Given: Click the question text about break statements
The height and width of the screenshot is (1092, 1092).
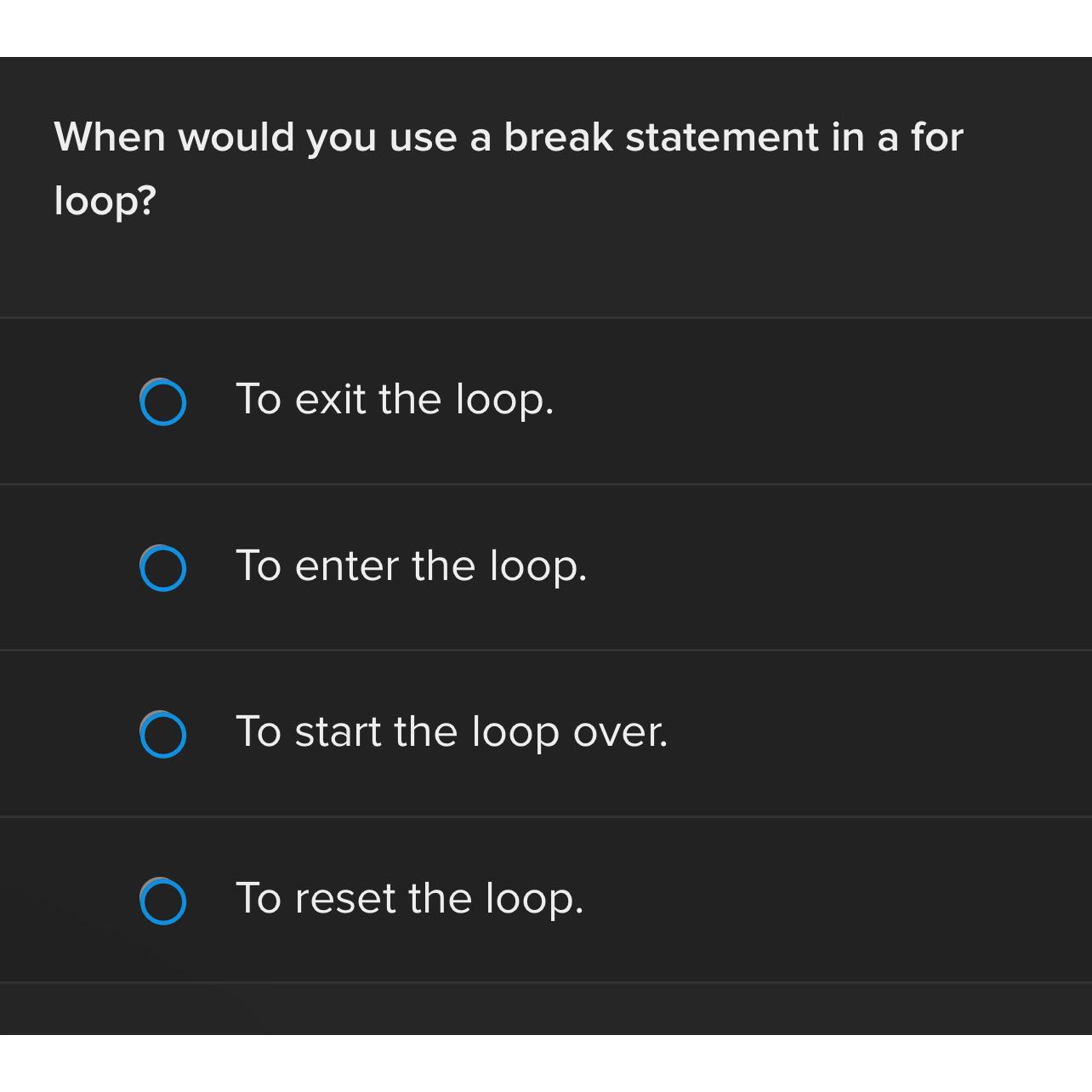Looking at the screenshot, I should [x=508, y=166].
